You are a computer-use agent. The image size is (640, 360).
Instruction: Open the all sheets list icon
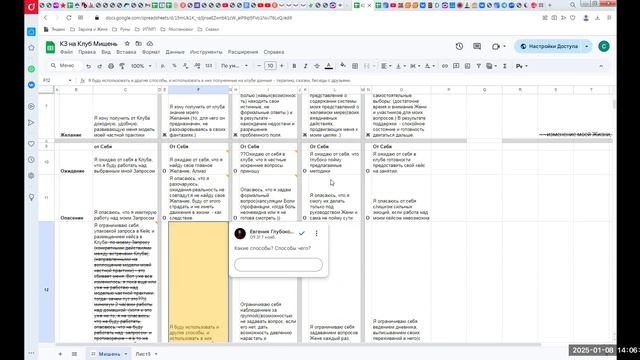[x=74, y=354]
